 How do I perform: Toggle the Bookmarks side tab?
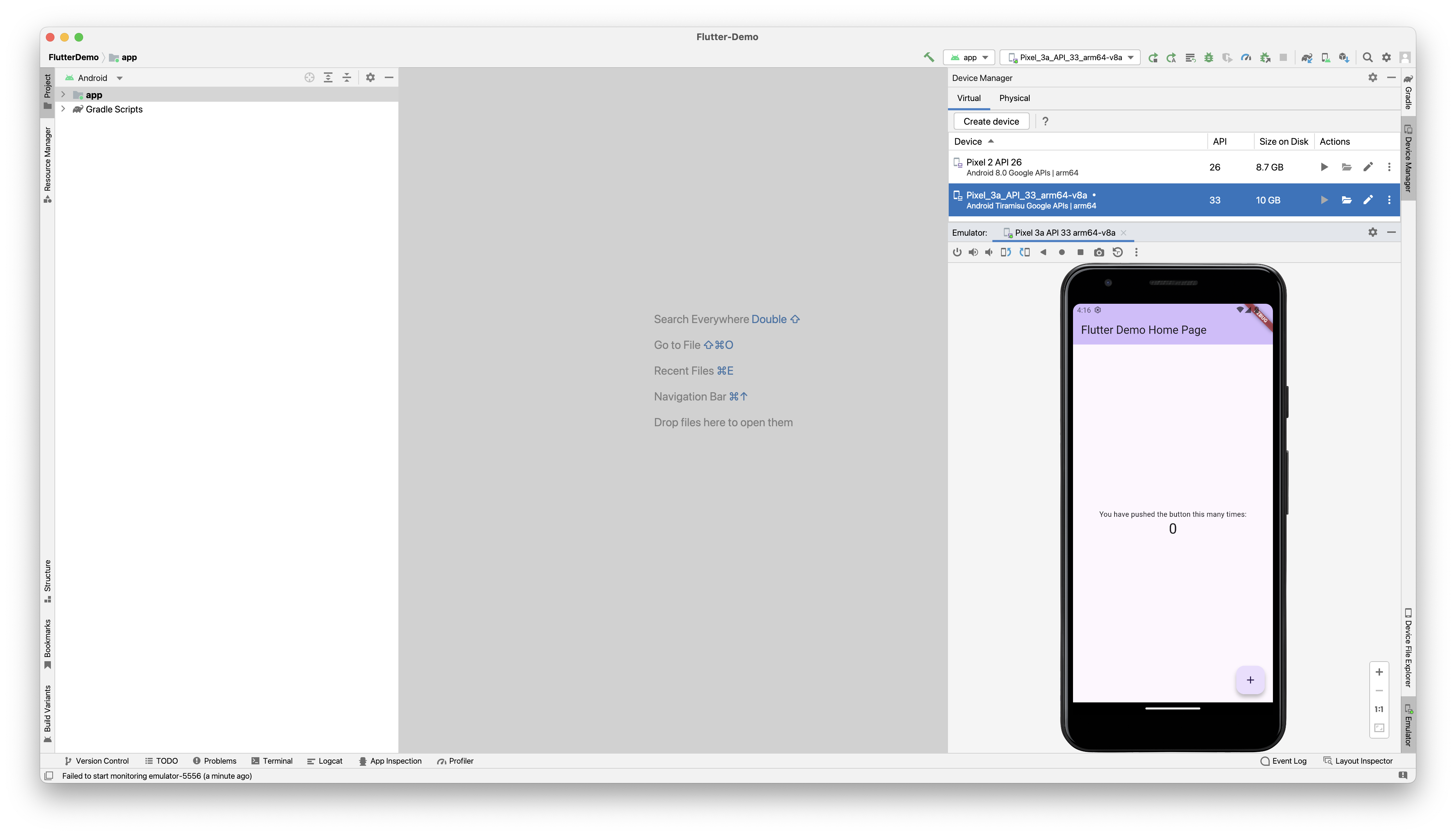47,644
